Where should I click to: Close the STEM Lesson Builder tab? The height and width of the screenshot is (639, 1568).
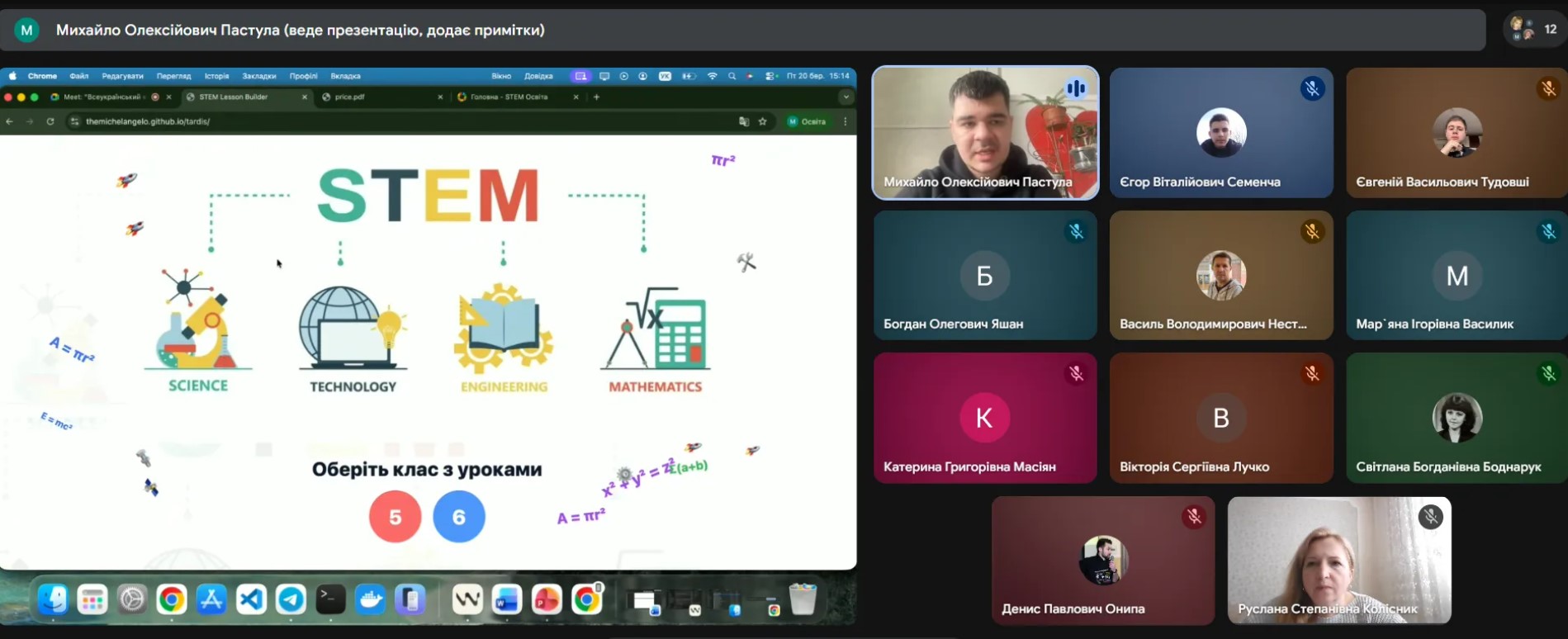click(x=304, y=97)
